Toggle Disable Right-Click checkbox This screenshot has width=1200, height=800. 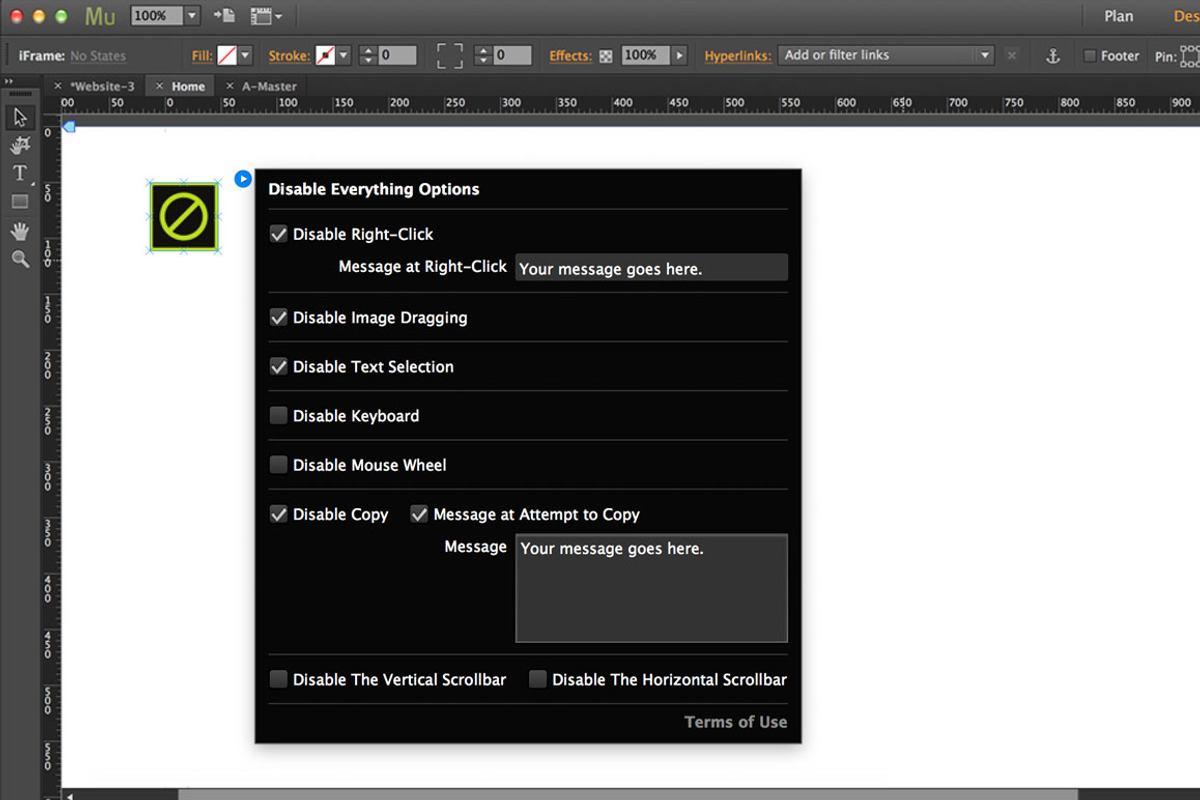279,234
